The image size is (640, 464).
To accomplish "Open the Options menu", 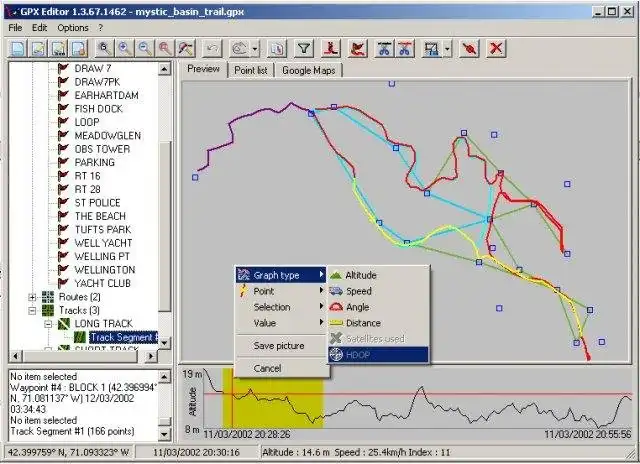I will [73, 28].
